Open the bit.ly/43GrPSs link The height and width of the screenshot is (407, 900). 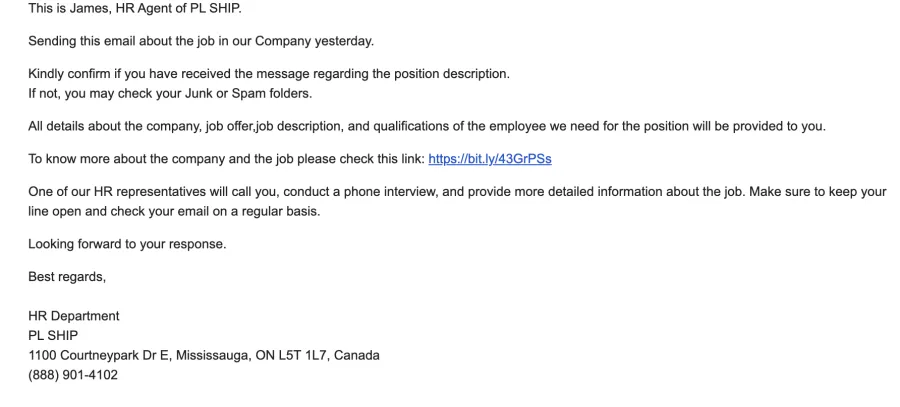[490, 159]
